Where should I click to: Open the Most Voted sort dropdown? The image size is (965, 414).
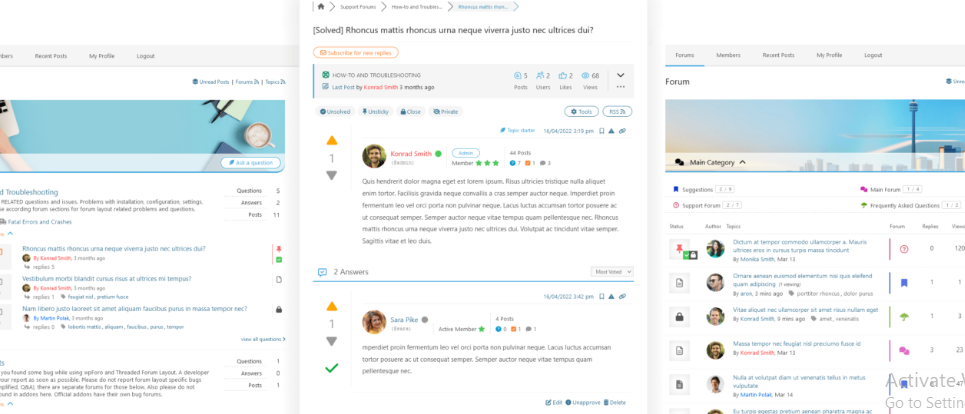pyautogui.click(x=613, y=271)
